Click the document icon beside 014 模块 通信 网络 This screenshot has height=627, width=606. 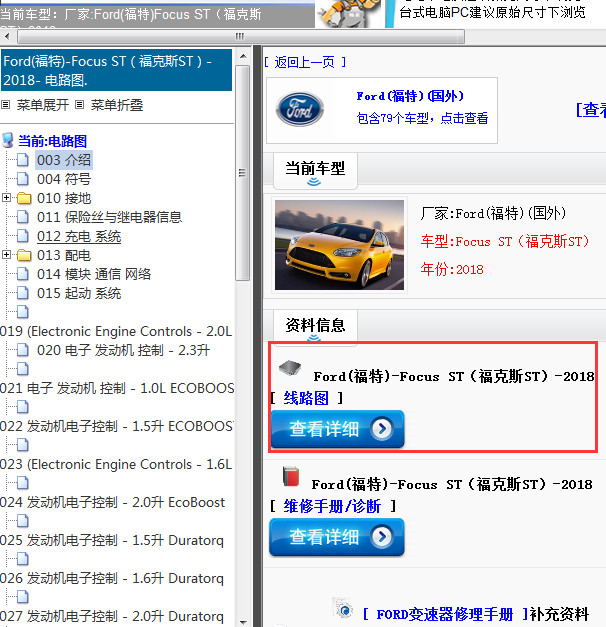(23, 274)
